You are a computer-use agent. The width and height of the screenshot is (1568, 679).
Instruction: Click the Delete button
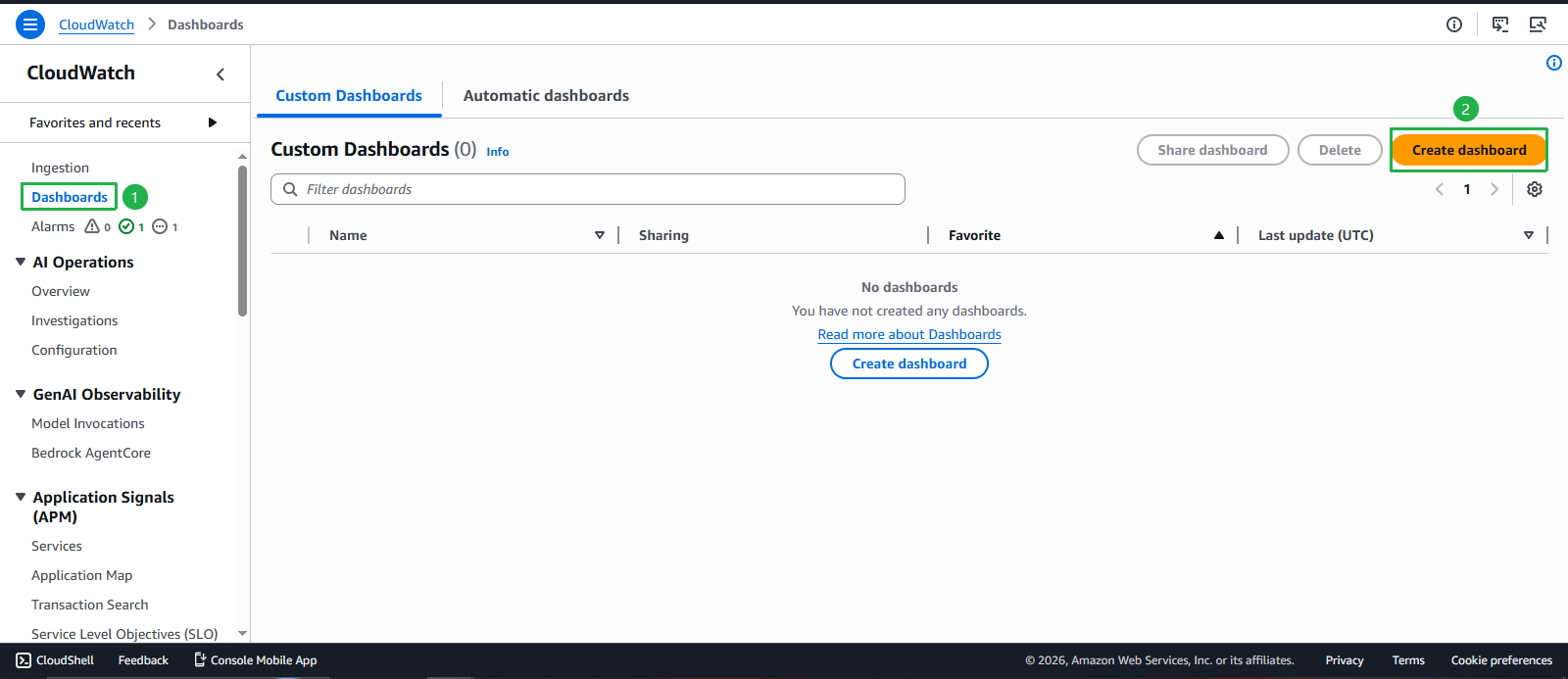click(x=1340, y=150)
